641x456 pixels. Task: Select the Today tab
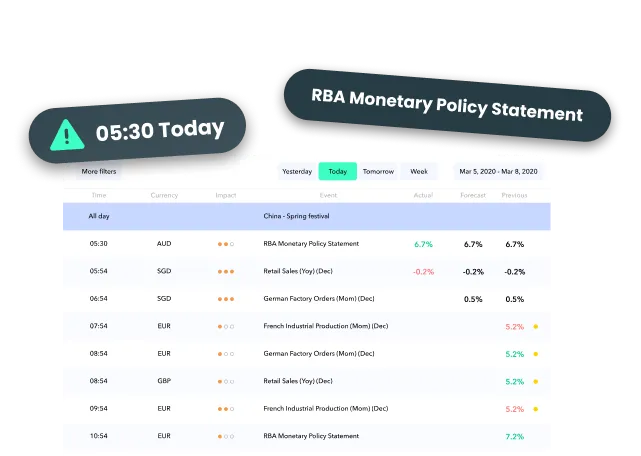click(337, 171)
